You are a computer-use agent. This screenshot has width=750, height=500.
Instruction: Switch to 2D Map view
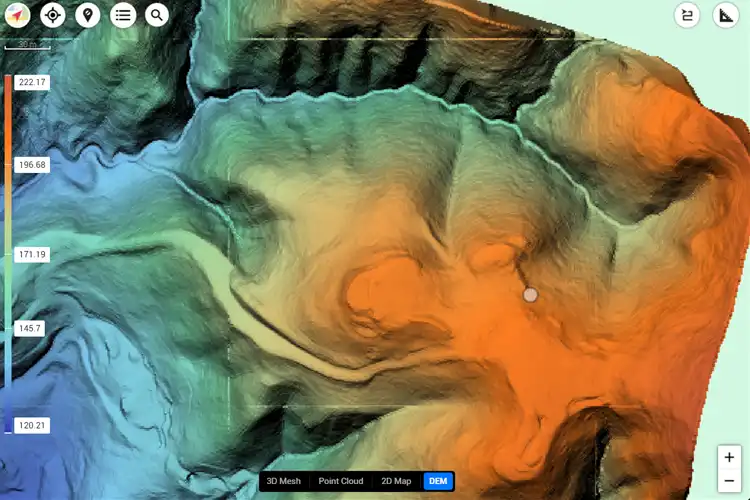click(396, 481)
